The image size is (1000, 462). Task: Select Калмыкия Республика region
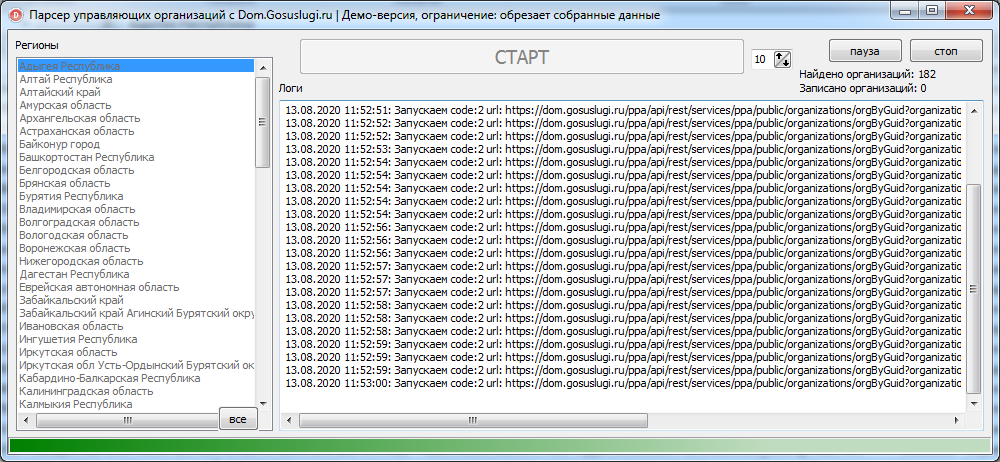(x=75, y=404)
